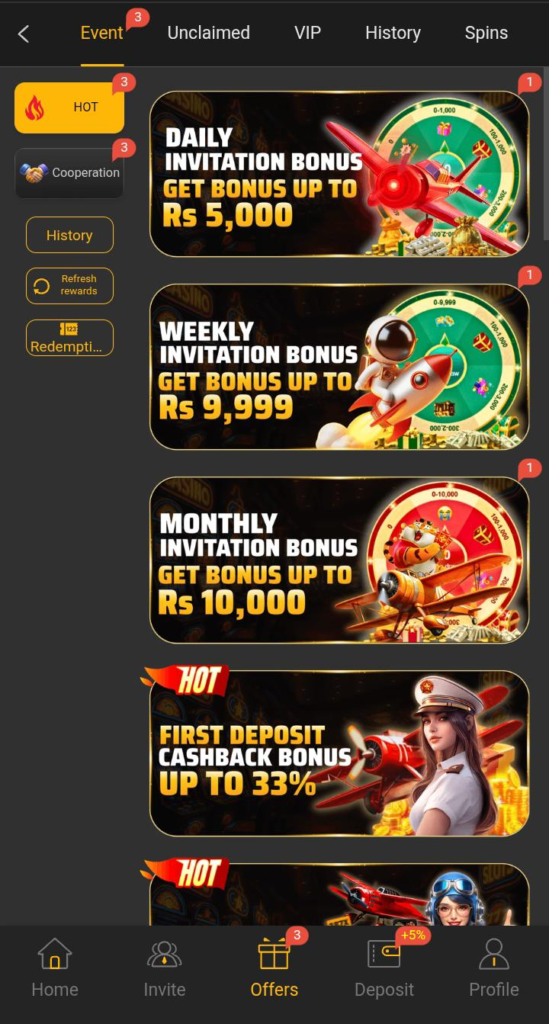Switch to the Unclaimed tab
This screenshot has height=1024, width=549.
(208, 33)
